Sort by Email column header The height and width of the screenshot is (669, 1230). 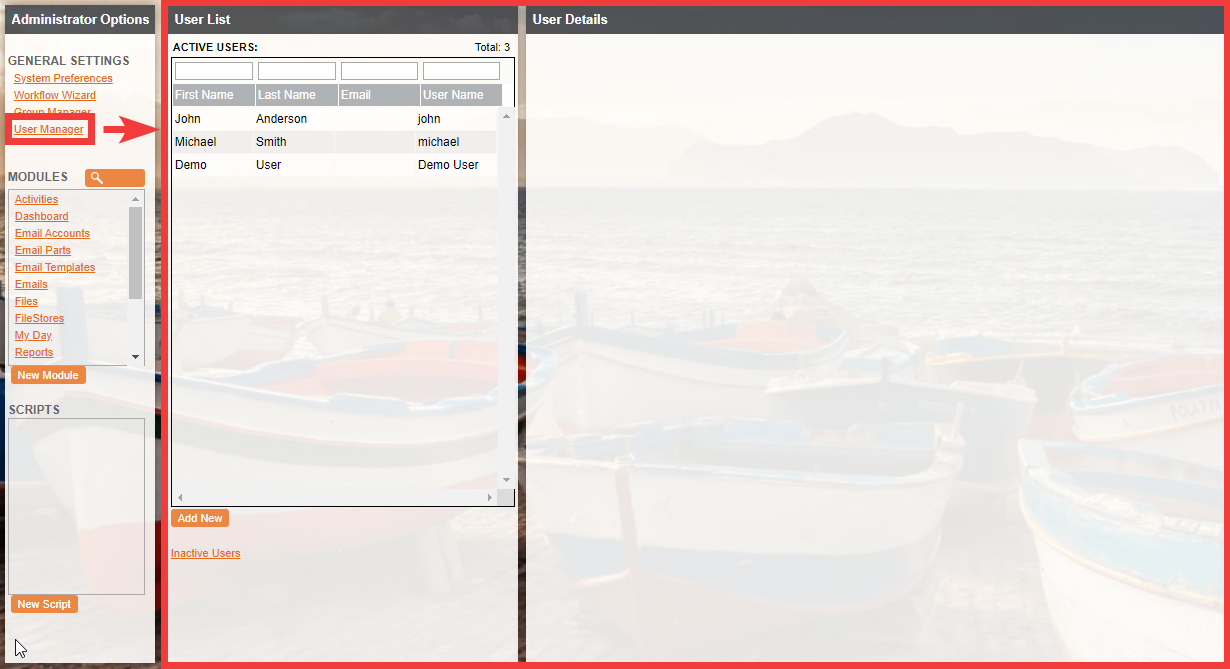pos(379,95)
